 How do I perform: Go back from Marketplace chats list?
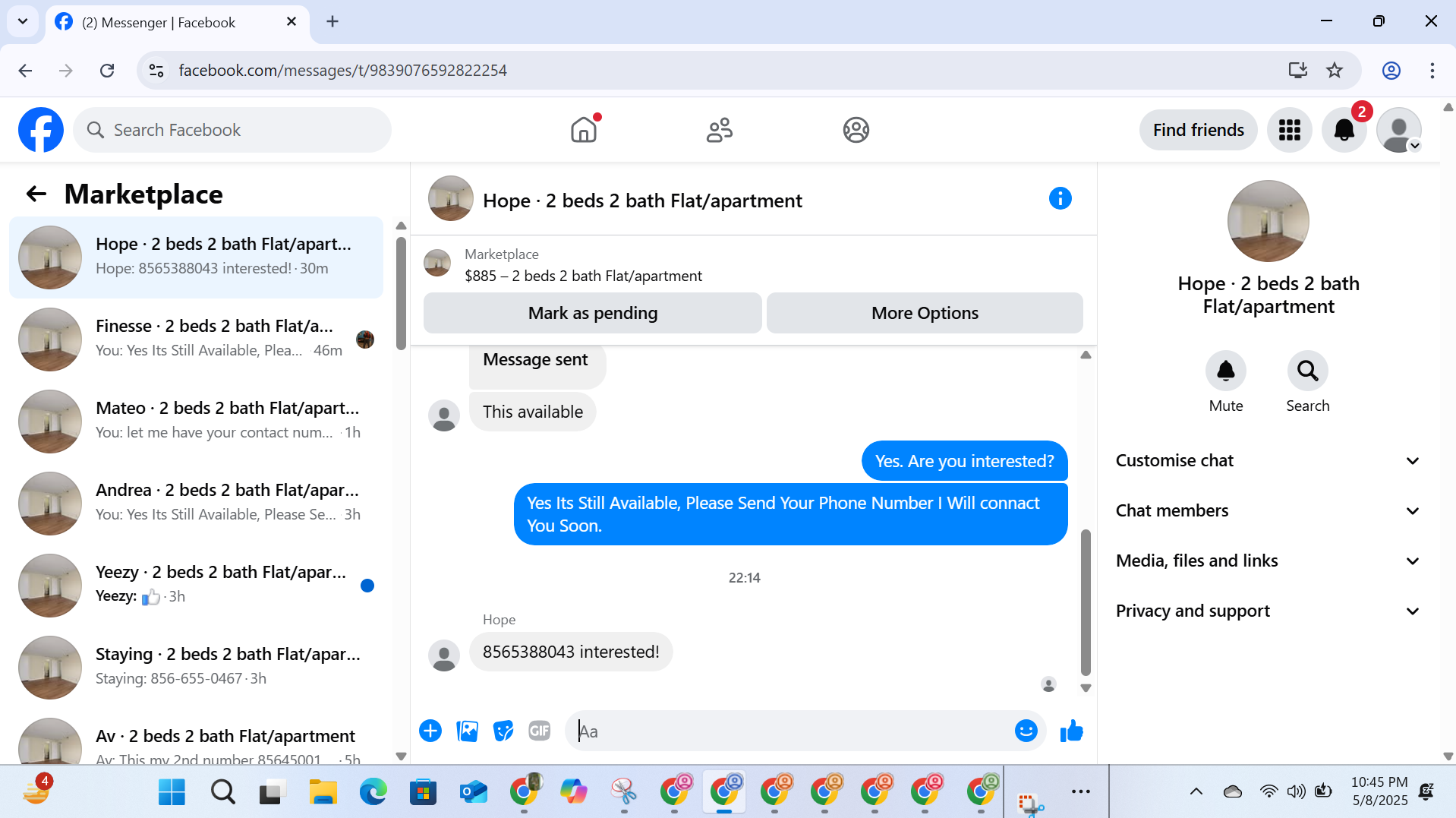(x=36, y=194)
